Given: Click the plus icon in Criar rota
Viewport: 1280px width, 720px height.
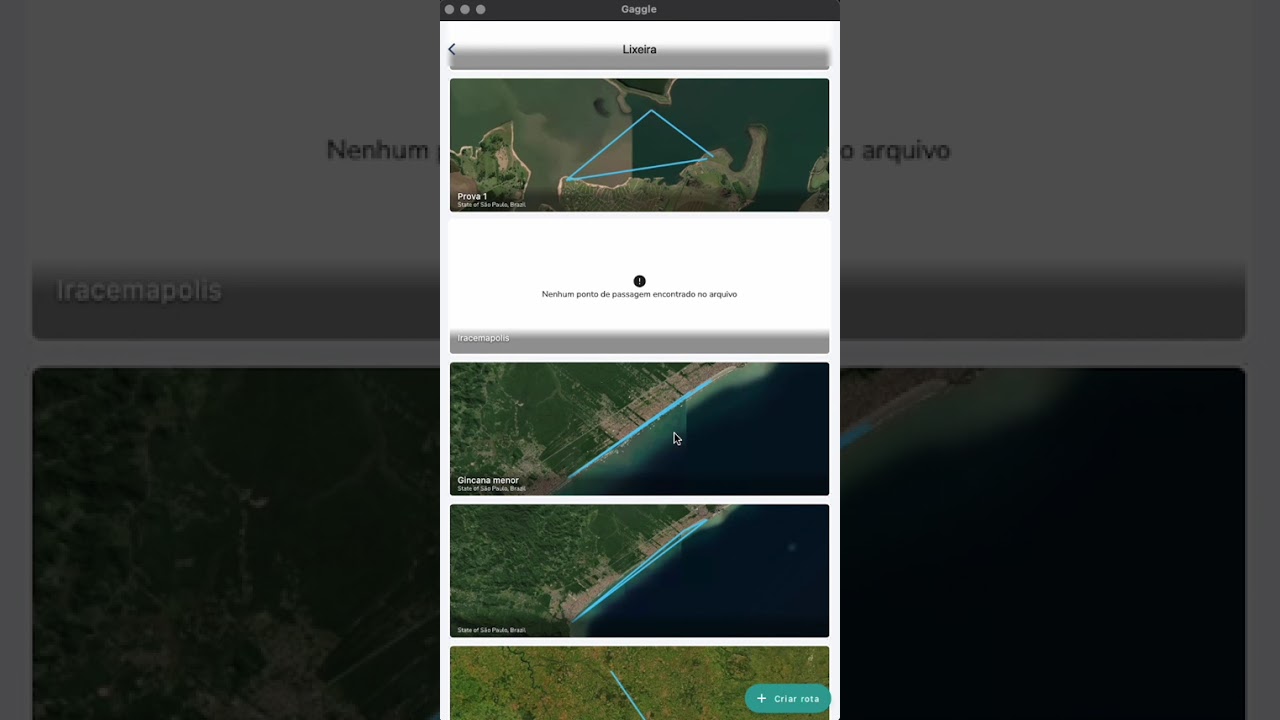Looking at the screenshot, I should pyautogui.click(x=762, y=699).
